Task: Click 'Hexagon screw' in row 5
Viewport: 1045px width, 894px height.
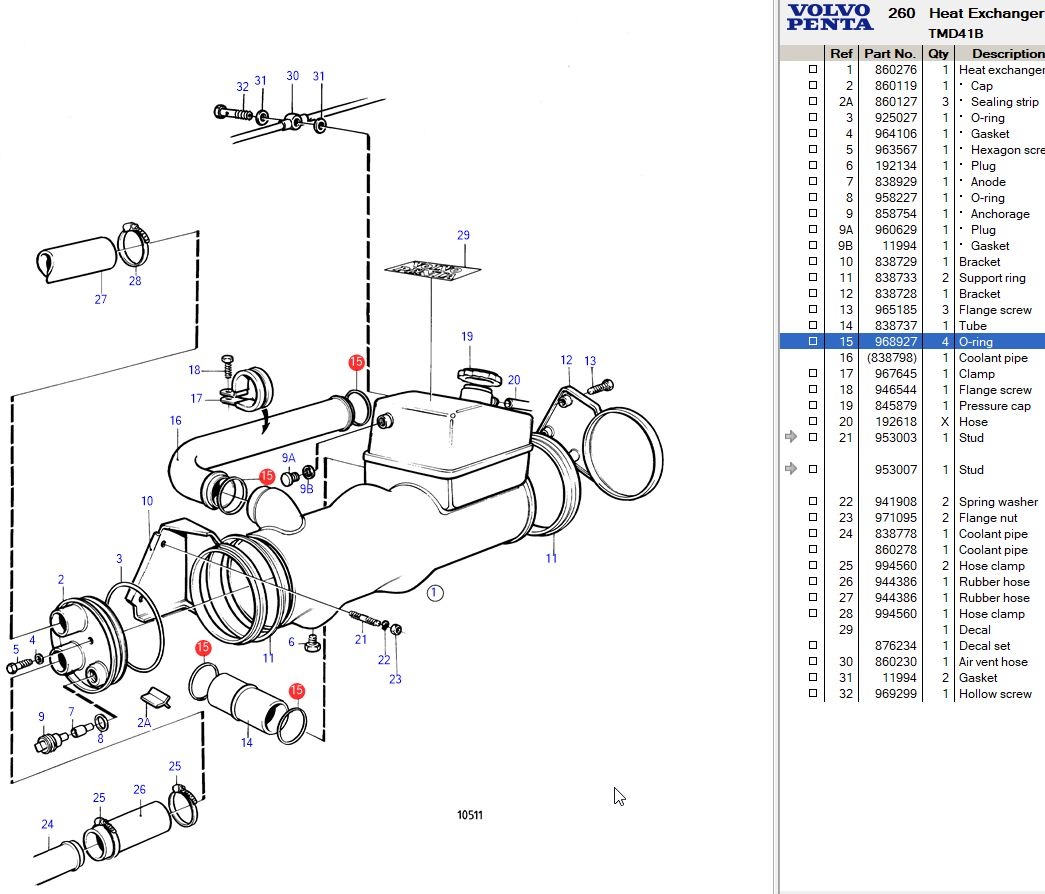Action: 1008,149
